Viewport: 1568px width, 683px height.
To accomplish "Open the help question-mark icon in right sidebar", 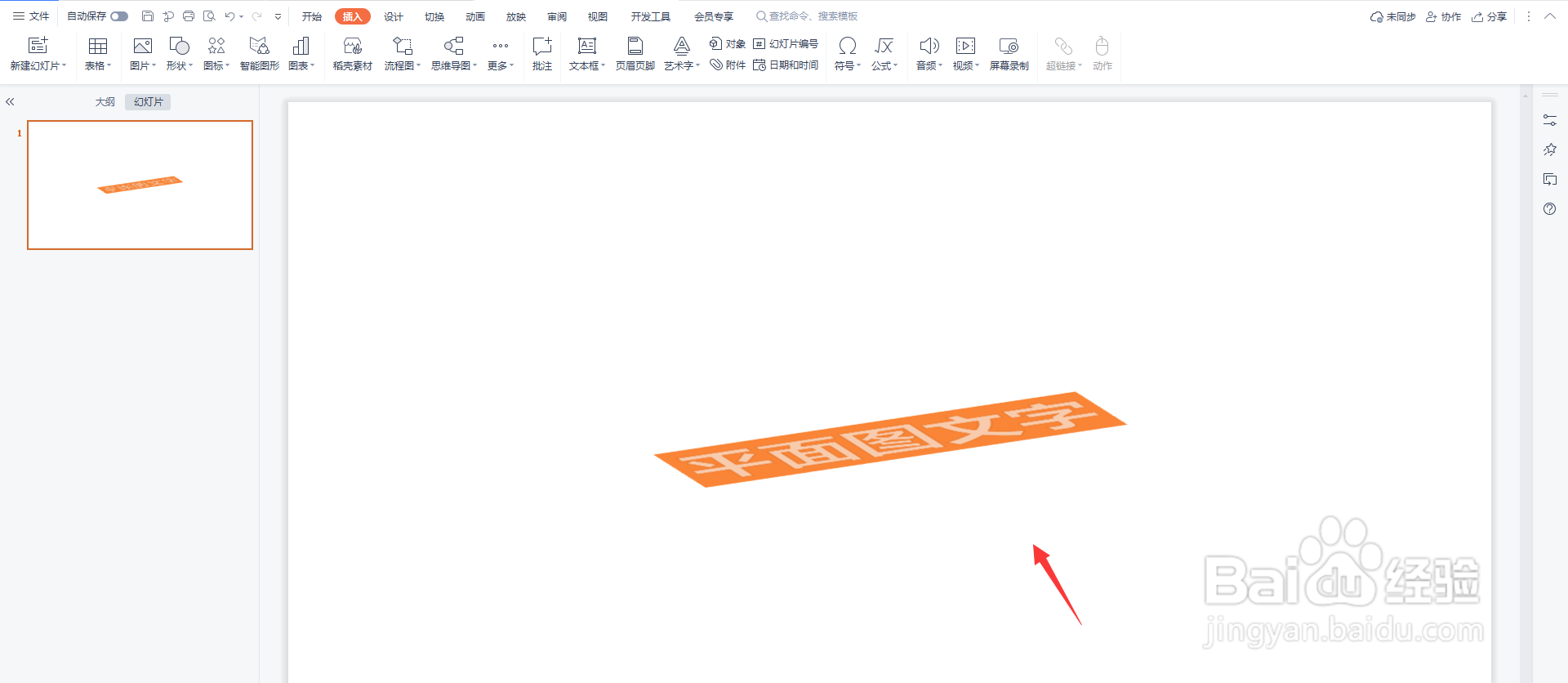I will point(1549,209).
